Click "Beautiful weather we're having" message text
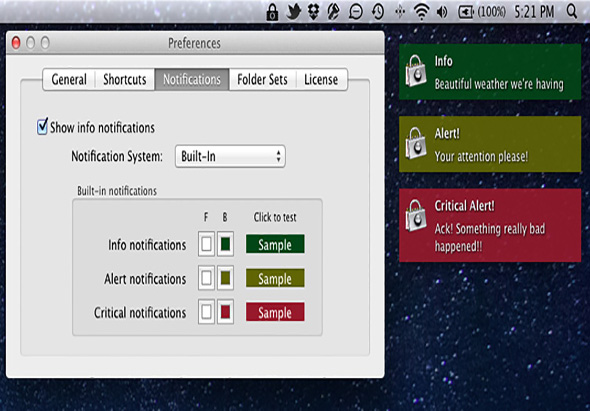 tap(499, 84)
